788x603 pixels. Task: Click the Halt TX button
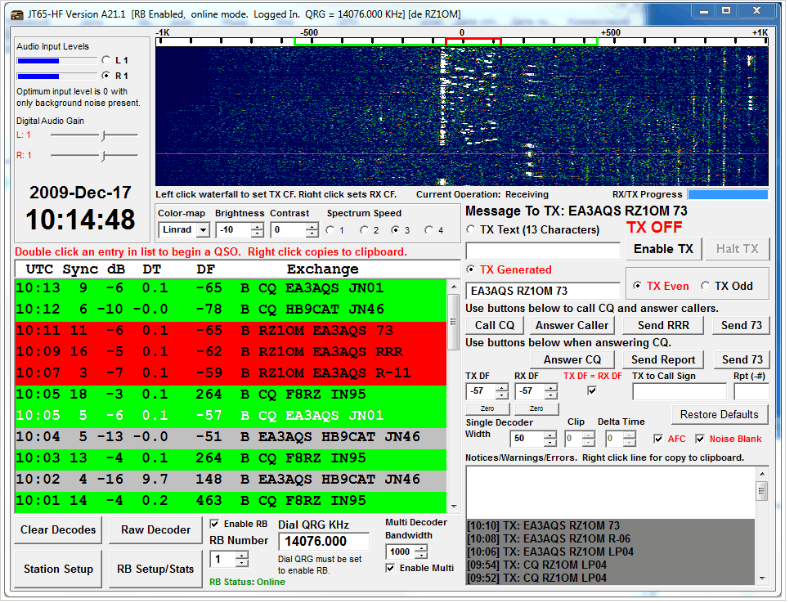click(737, 249)
